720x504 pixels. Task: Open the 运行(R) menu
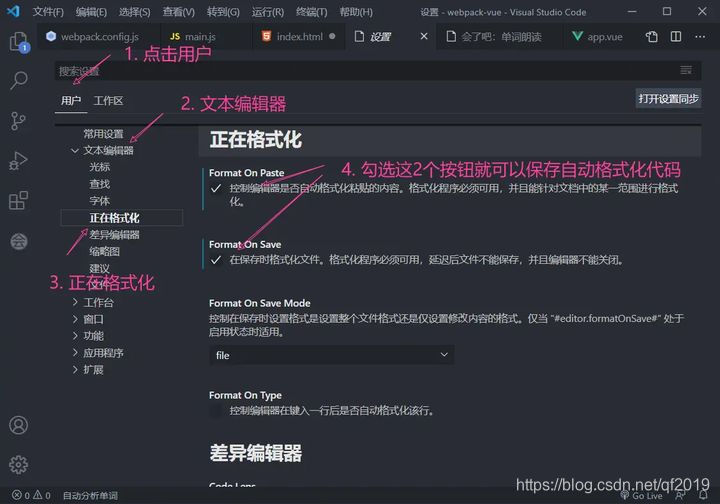(x=268, y=12)
